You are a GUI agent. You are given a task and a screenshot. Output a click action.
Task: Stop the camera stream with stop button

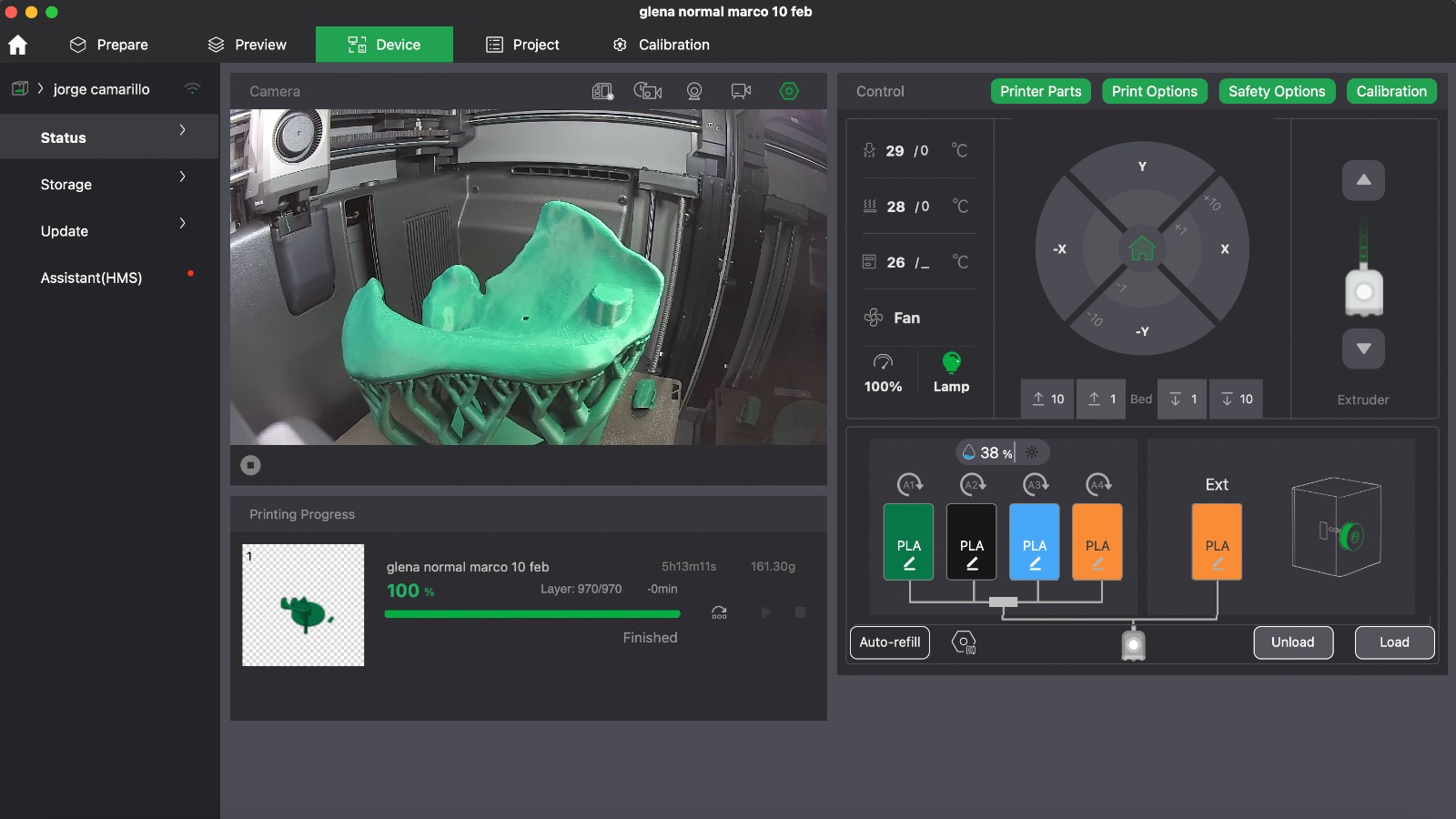click(x=250, y=465)
